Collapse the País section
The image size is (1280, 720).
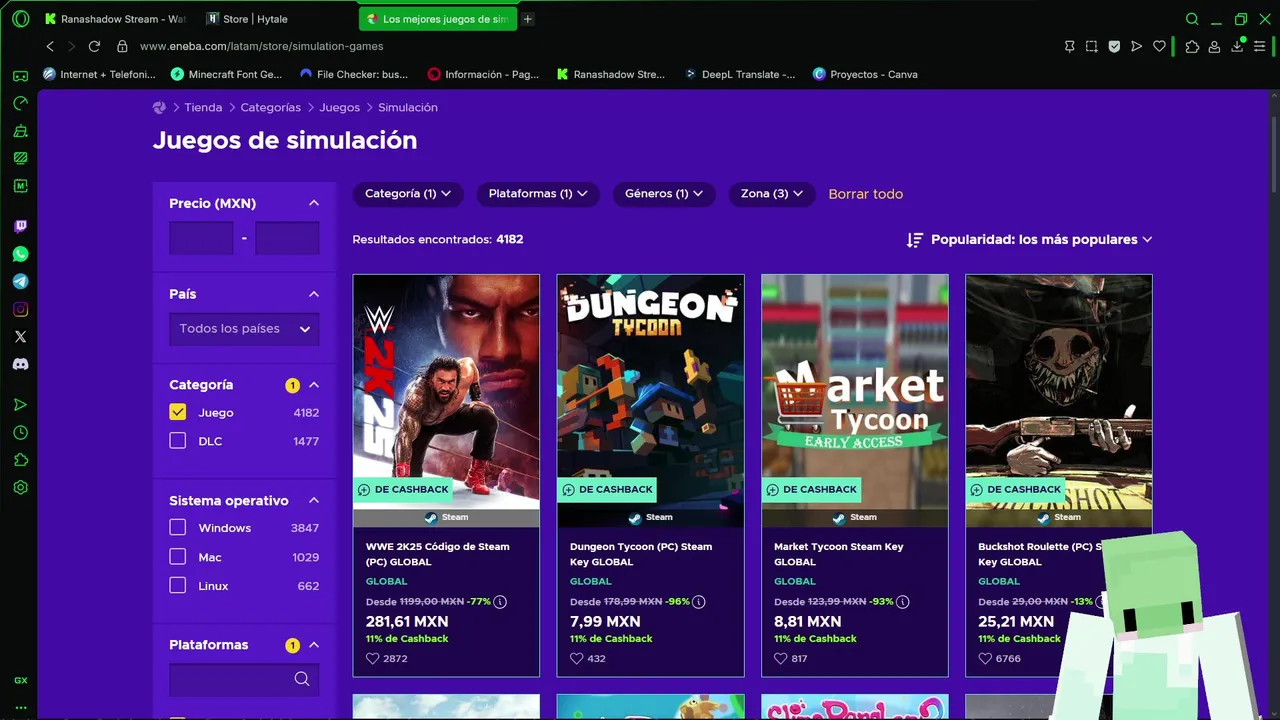pyautogui.click(x=314, y=294)
